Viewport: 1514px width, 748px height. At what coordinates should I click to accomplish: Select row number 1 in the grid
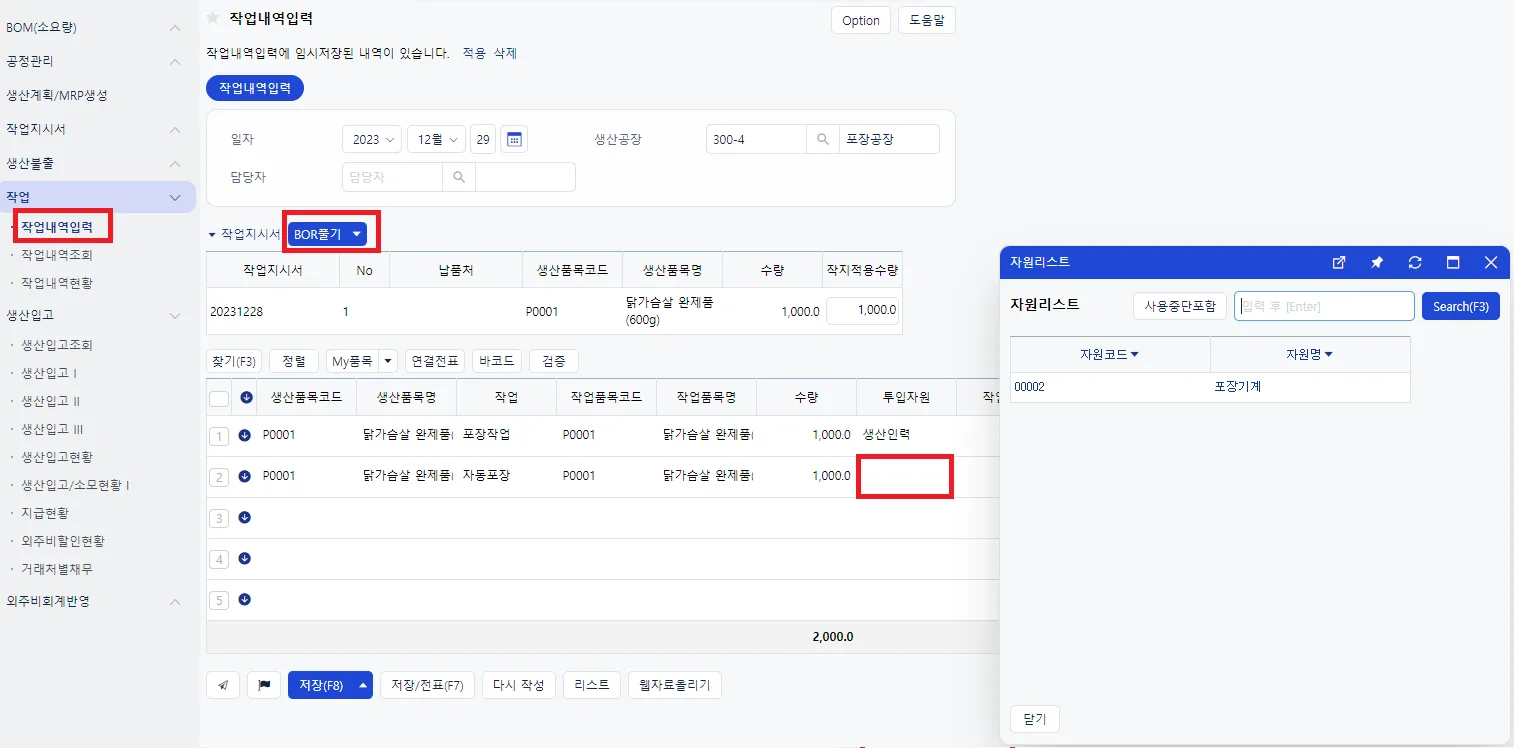pos(219,436)
